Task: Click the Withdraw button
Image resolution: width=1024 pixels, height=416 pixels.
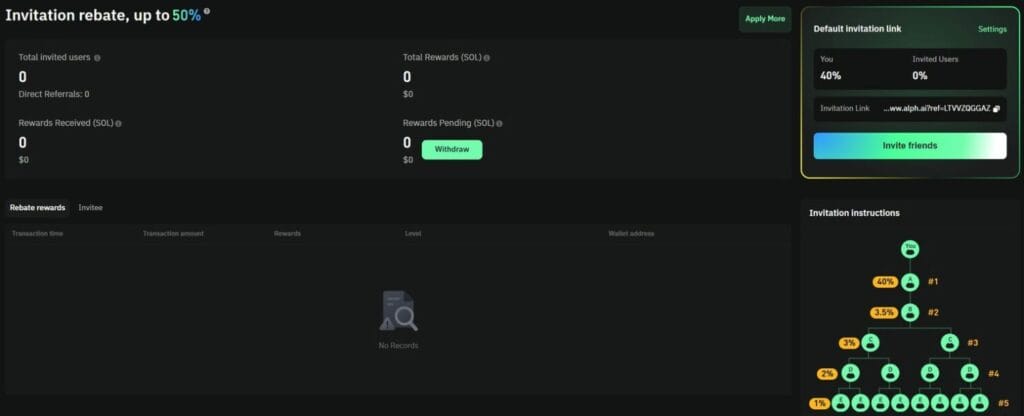Action: coord(452,150)
